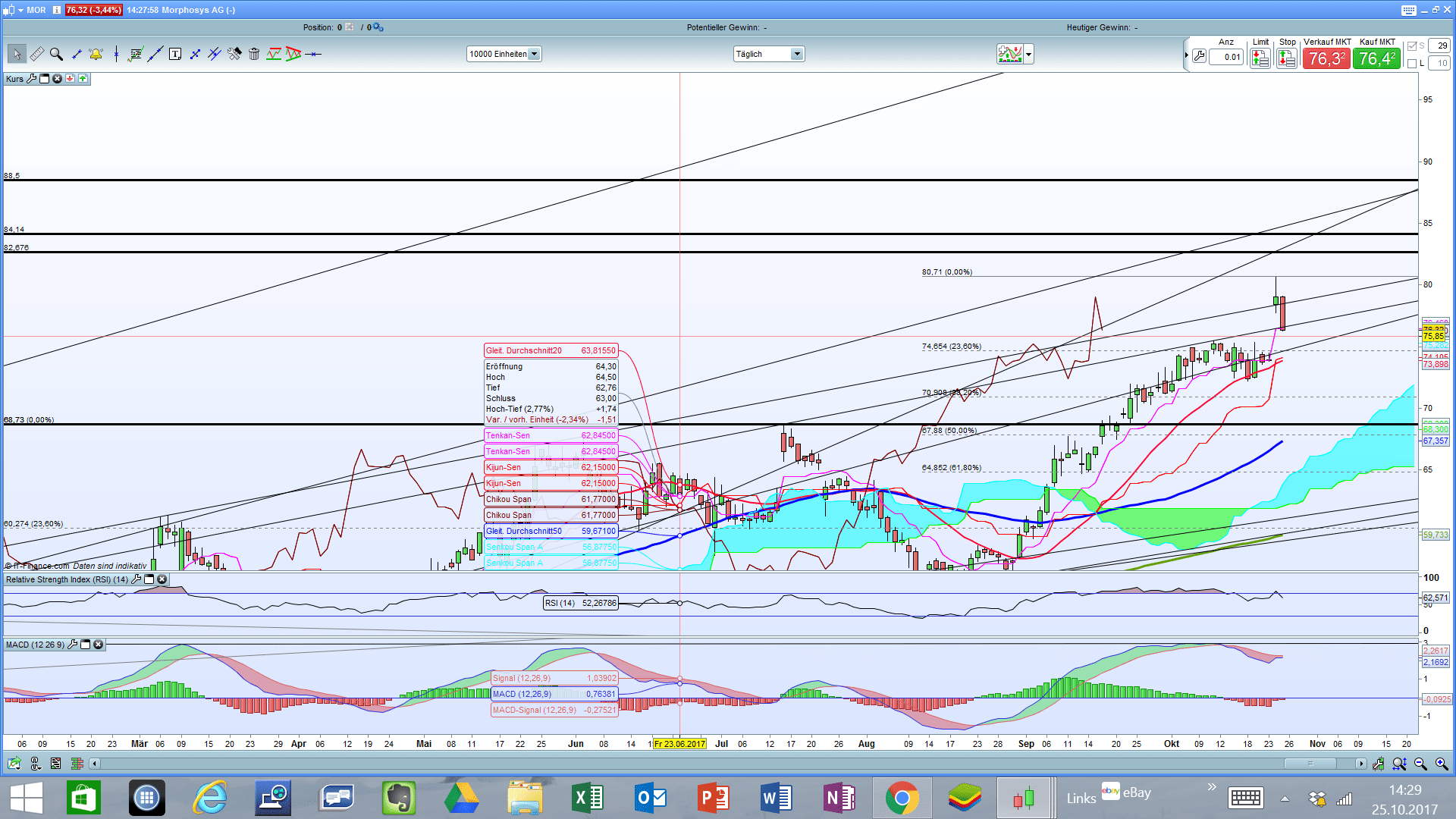Click Verkauf MKT sell button
Image resolution: width=1456 pixels, height=819 pixels.
(1326, 58)
